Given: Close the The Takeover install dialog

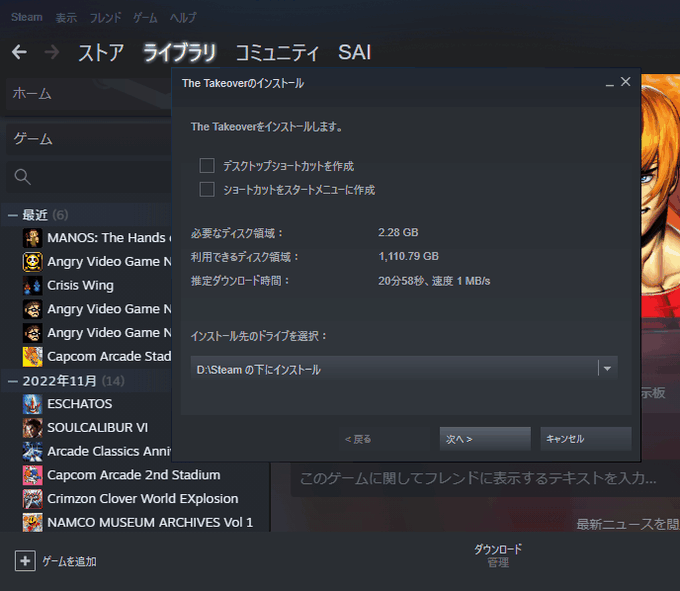Looking at the screenshot, I should point(625,82).
